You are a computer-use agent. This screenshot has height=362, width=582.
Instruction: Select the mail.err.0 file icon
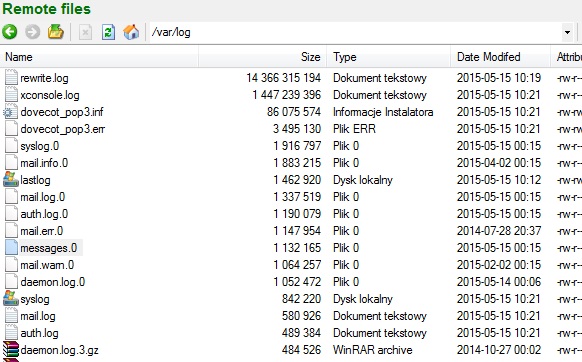point(11,231)
